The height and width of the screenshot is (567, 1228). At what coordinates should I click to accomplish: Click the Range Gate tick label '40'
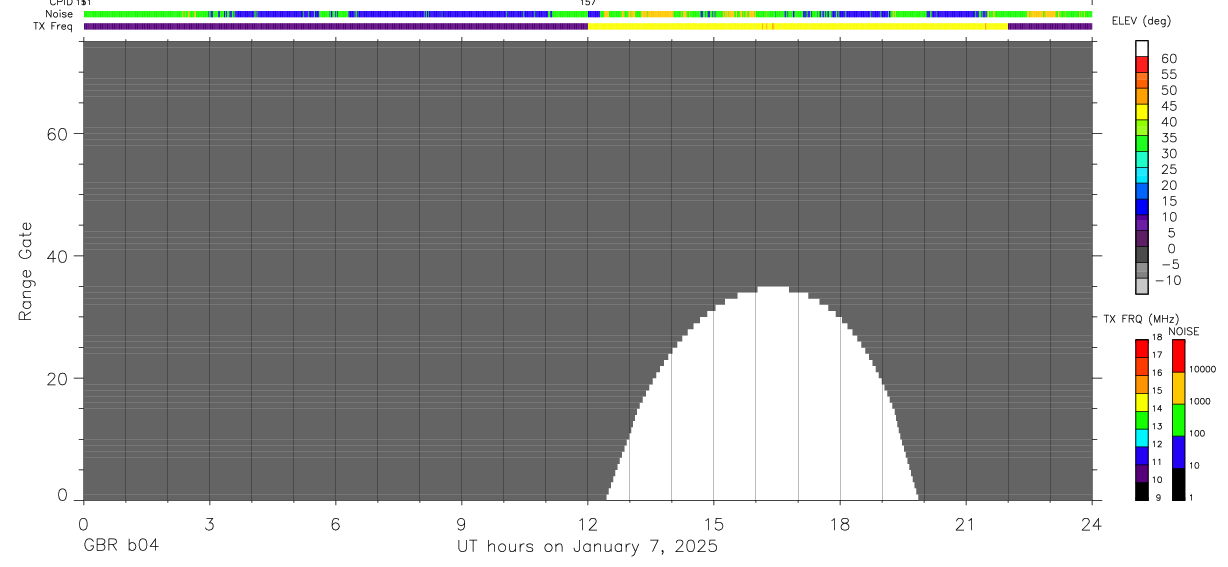coord(58,256)
